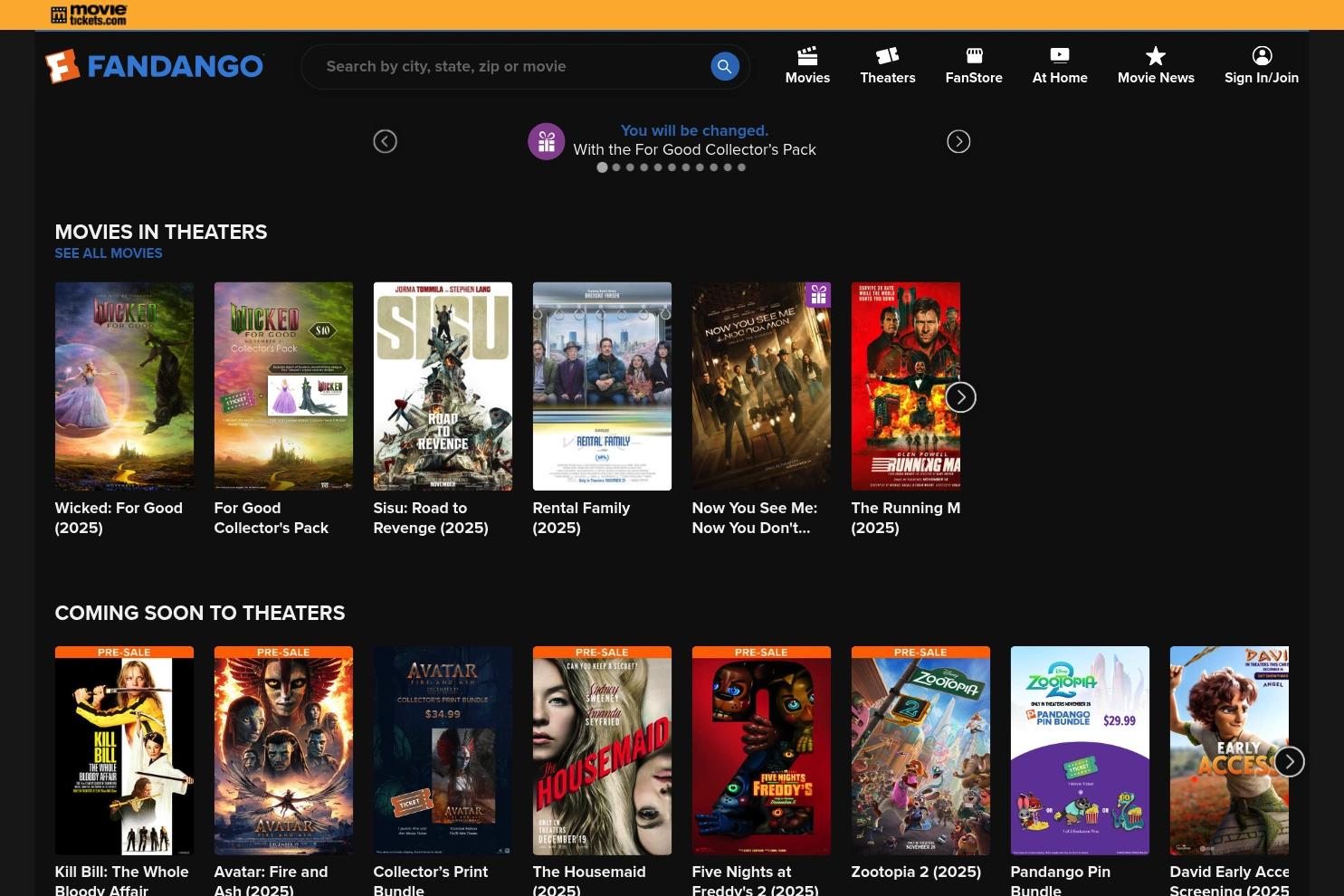Open the Theaters menu label
The width and height of the screenshot is (1344, 896).
888,78
